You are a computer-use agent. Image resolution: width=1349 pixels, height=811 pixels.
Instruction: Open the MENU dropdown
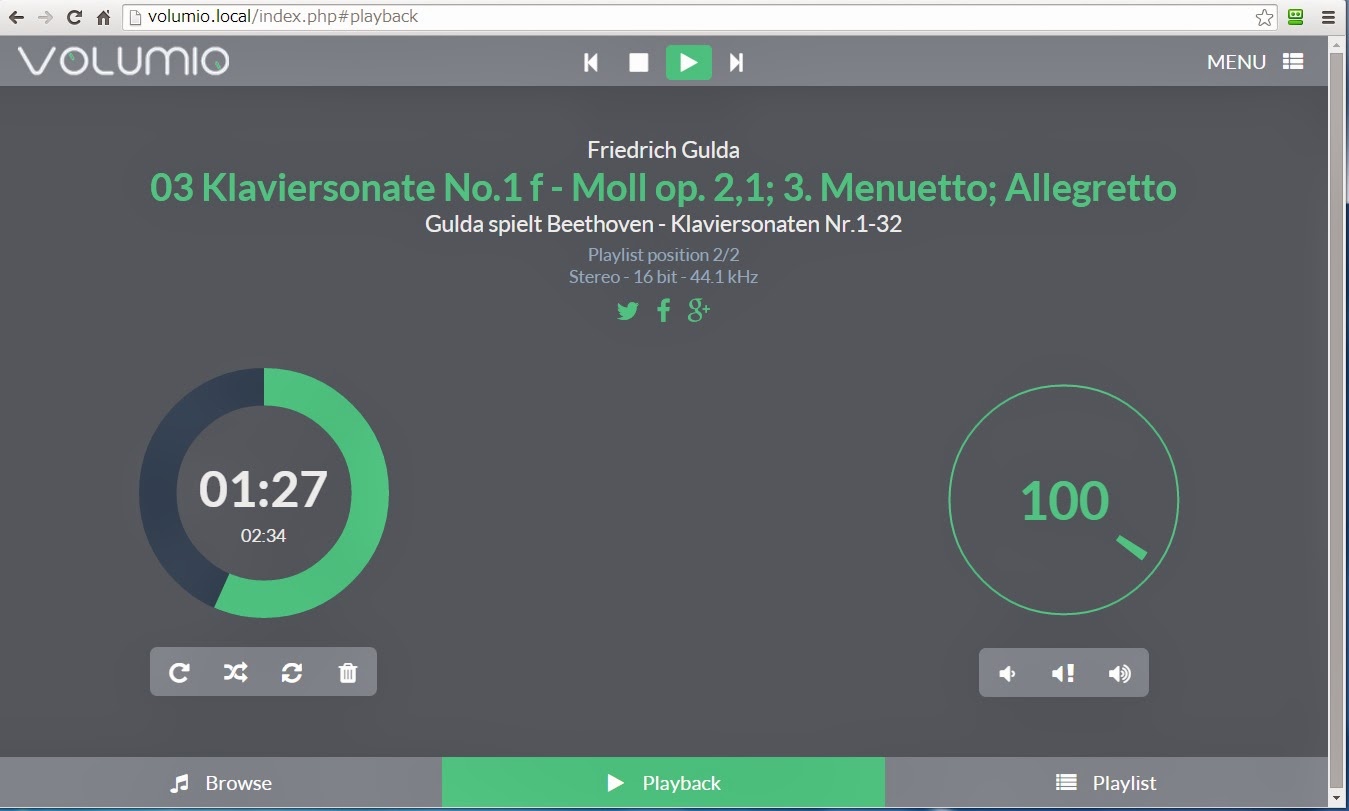[x=1255, y=62]
